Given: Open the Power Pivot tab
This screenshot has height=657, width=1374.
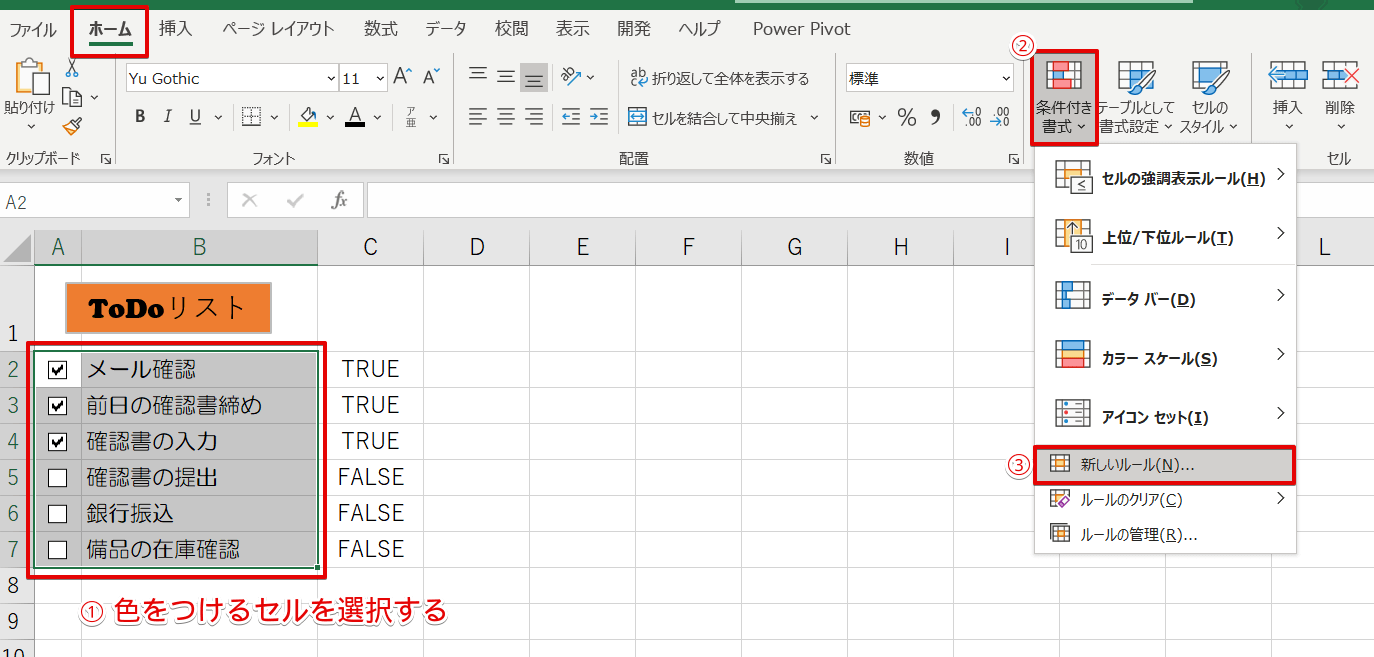Looking at the screenshot, I should 801,29.
